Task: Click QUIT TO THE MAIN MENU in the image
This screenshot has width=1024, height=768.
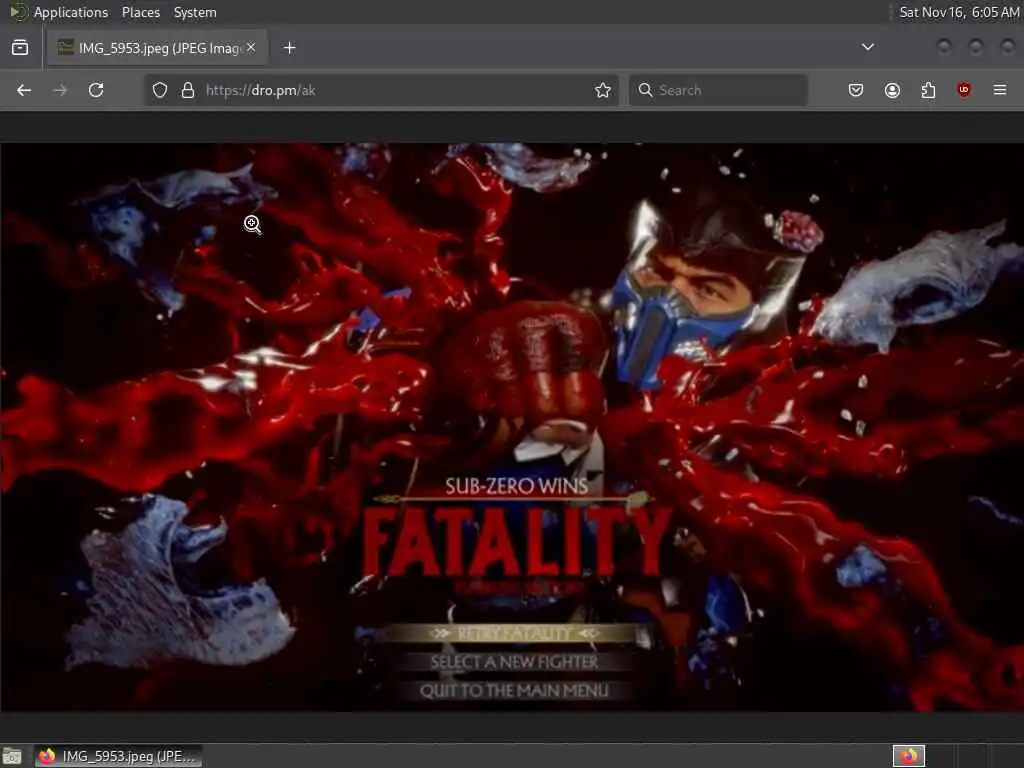Action: (x=514, y=691)
